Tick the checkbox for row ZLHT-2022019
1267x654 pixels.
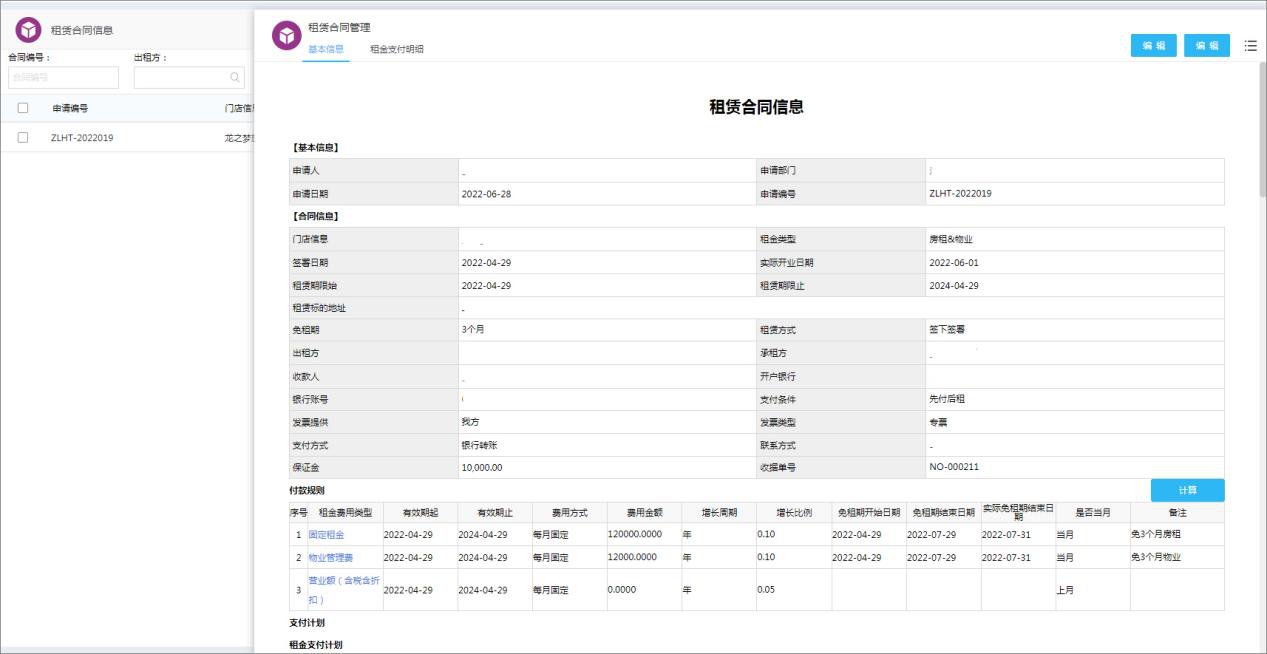point(23,138)
